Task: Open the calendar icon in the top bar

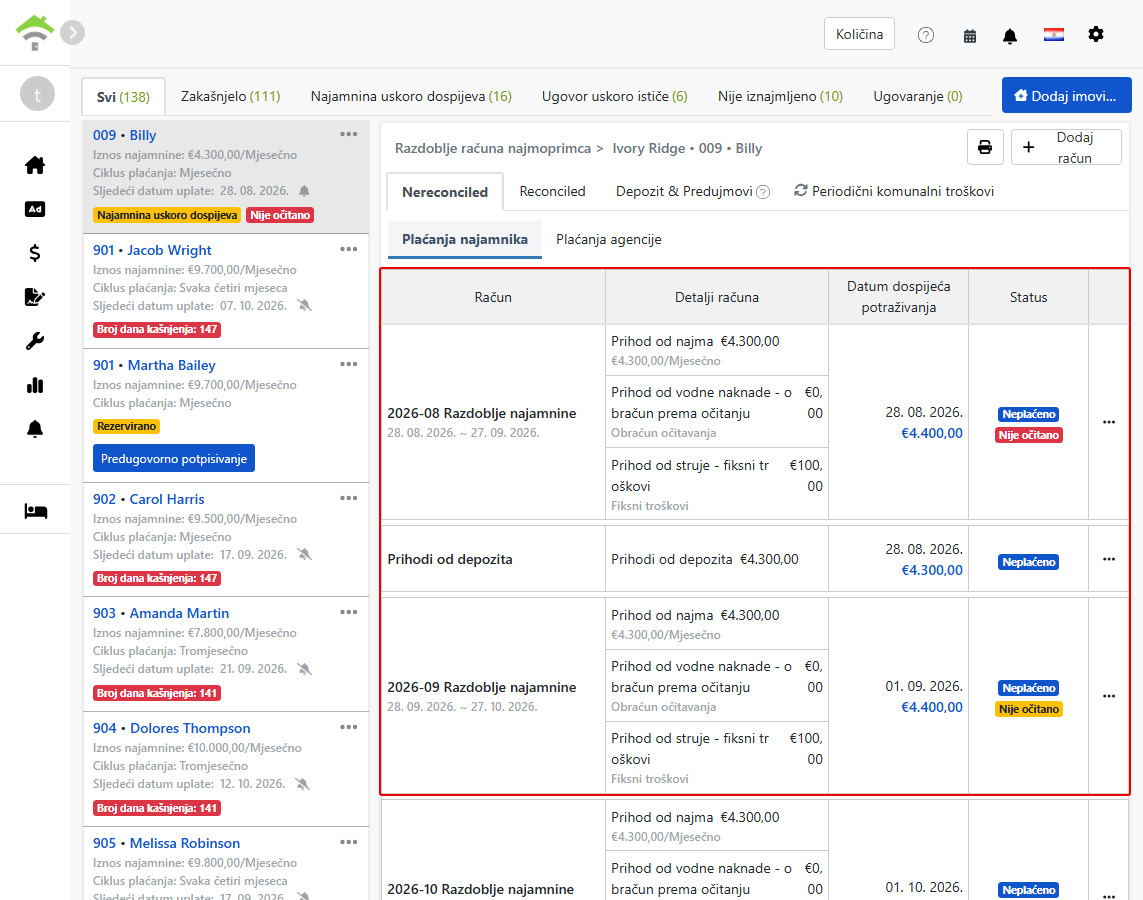Action: 970,36
